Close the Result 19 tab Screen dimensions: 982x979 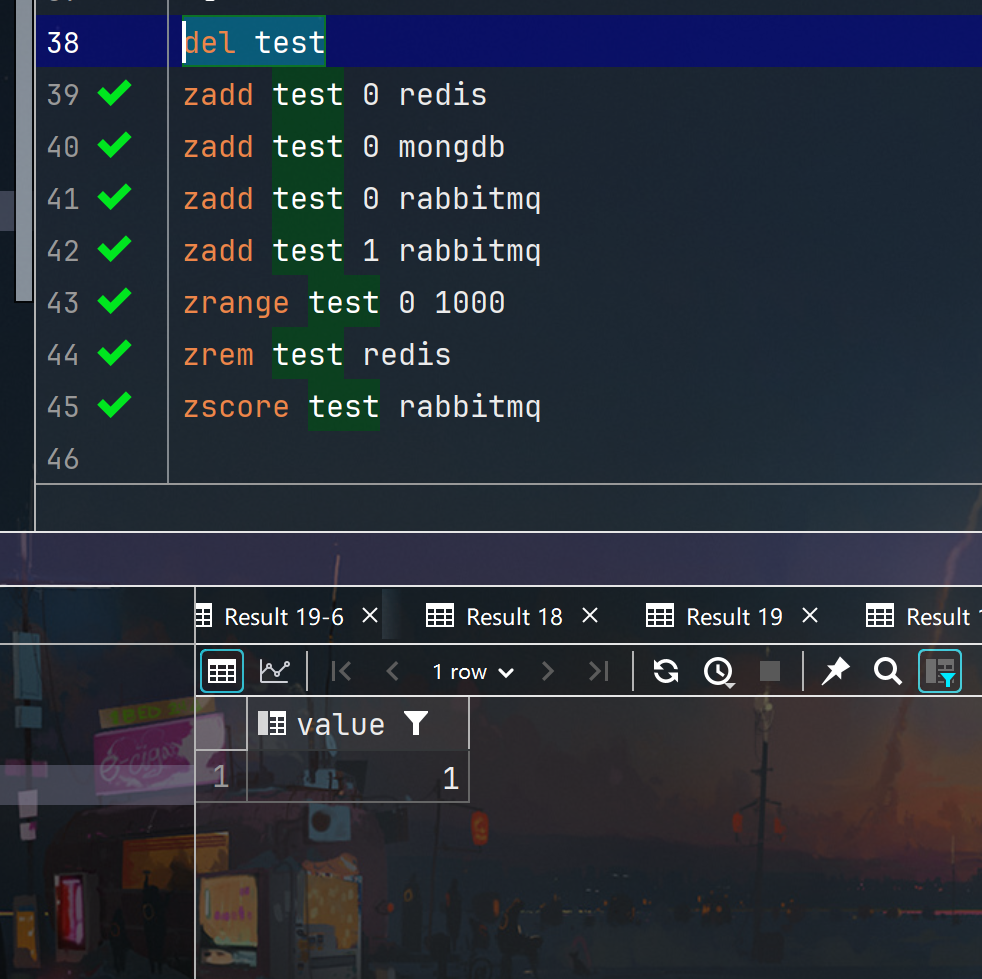810,616
